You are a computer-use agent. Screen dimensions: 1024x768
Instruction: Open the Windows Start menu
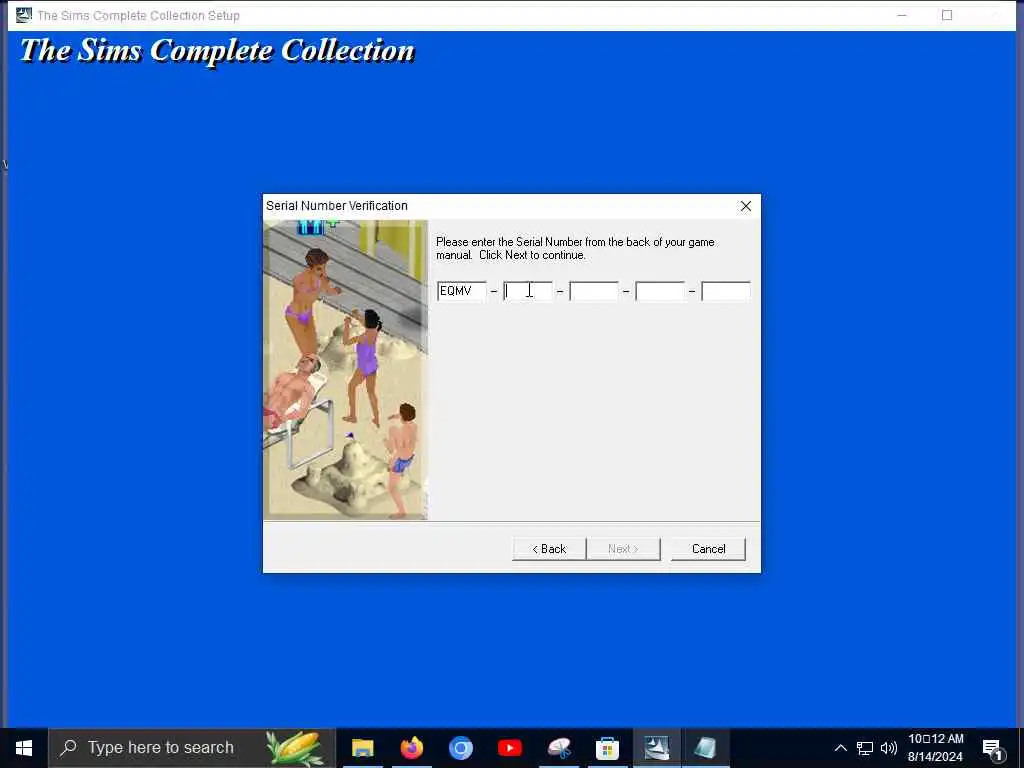(24, 748)
